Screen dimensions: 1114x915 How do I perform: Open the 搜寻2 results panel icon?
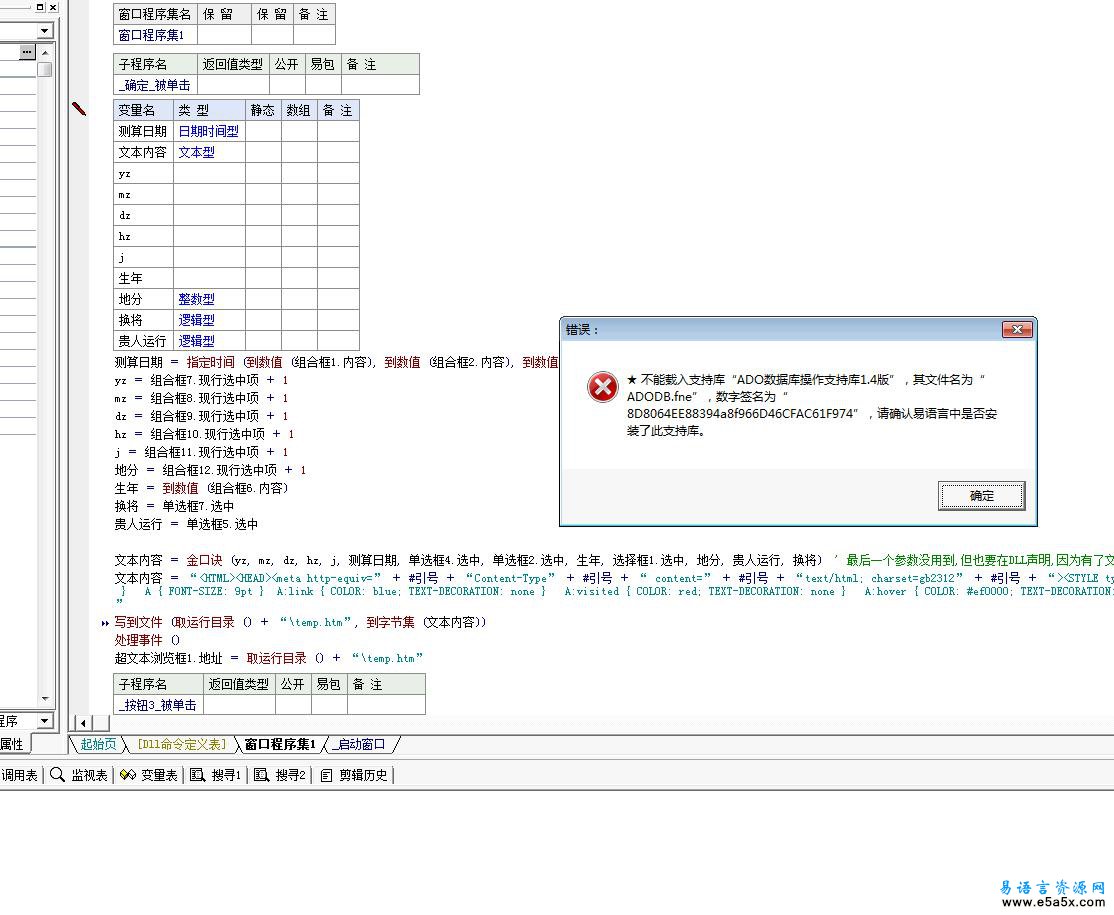tap(261, 775)
